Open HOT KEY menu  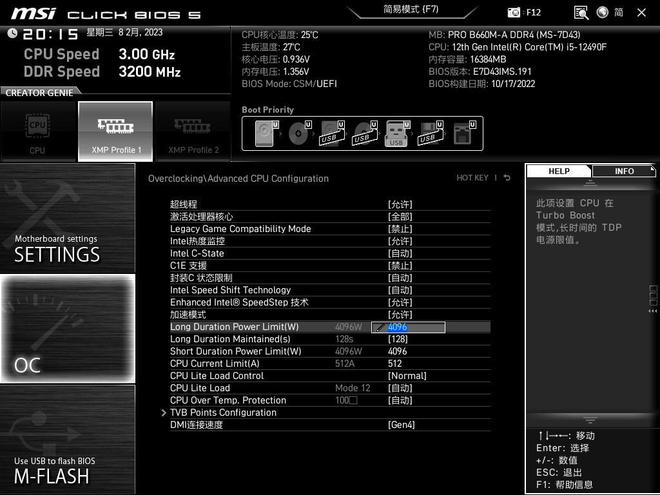(472, 178)
